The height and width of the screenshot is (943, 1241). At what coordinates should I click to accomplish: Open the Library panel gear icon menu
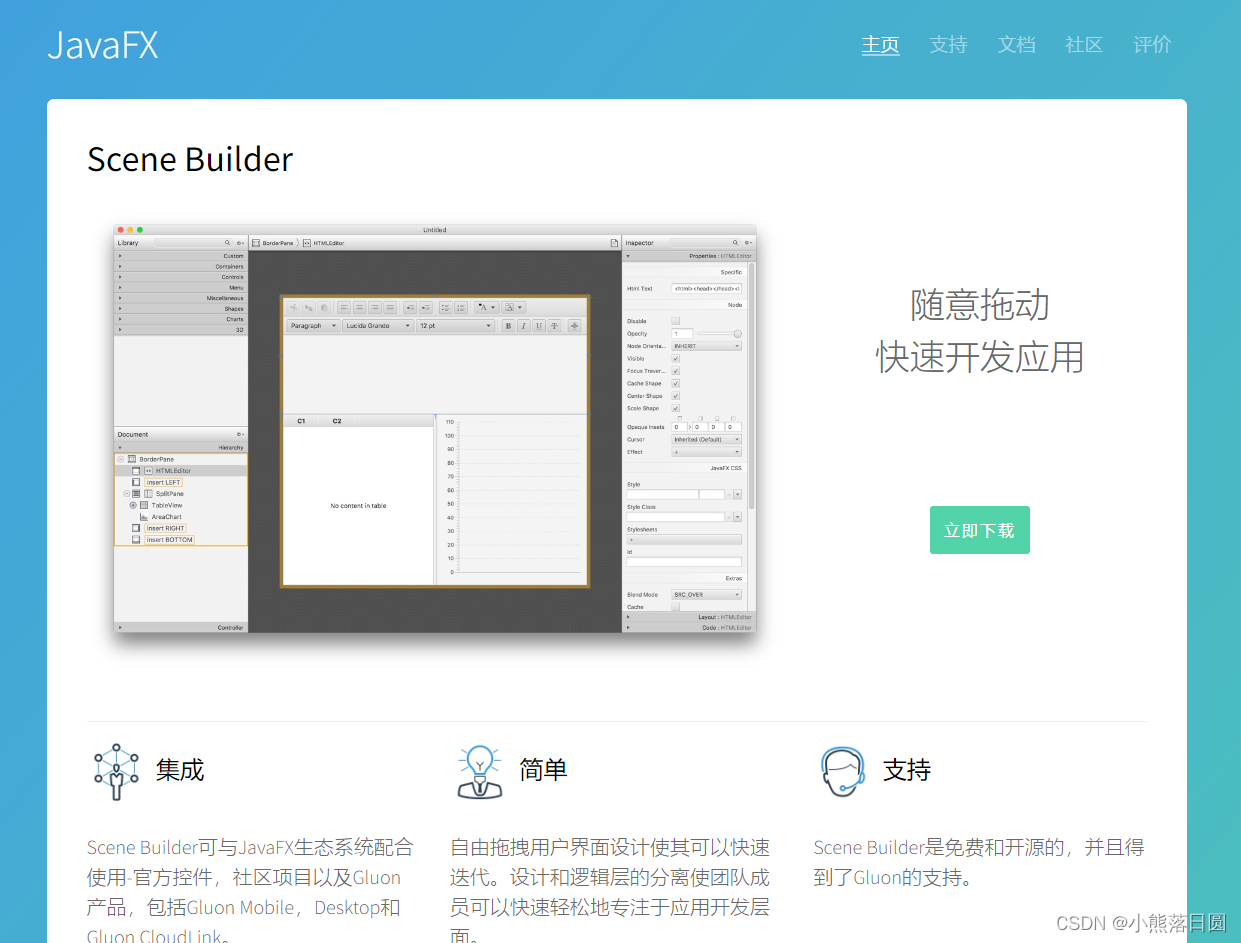coord(238,242)
